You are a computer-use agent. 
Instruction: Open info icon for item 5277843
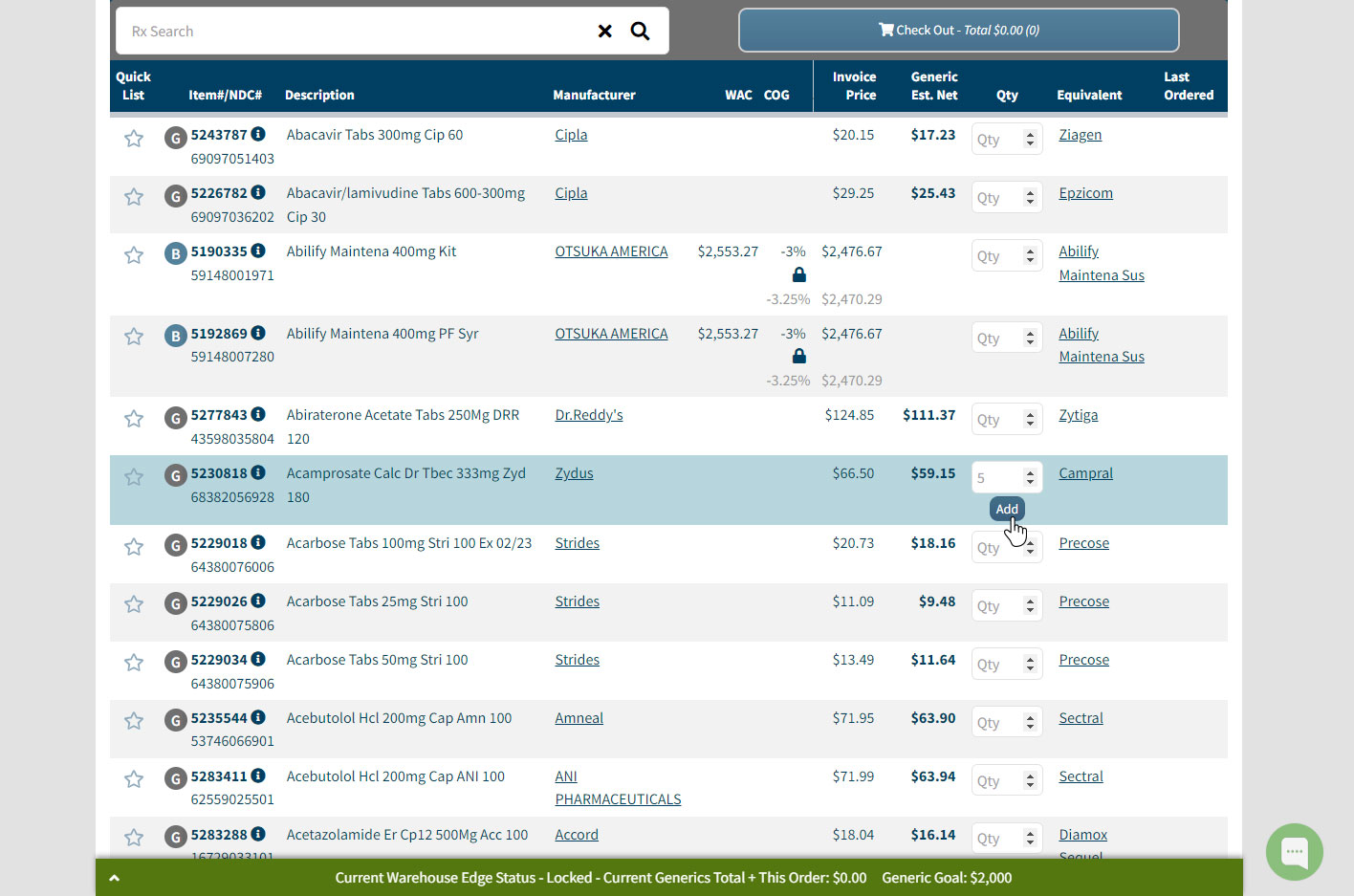(x=258, y=414)
